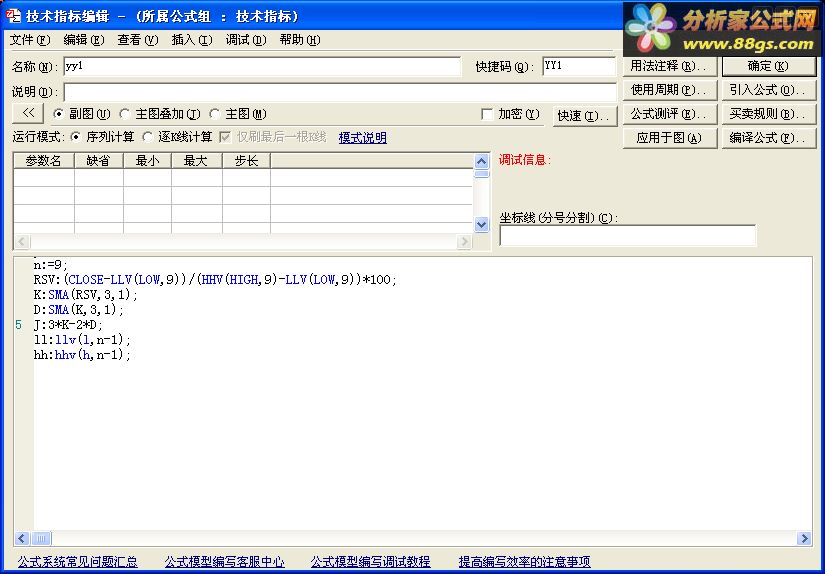
Task: Click the << collapse button
Action: click(28, 113)
